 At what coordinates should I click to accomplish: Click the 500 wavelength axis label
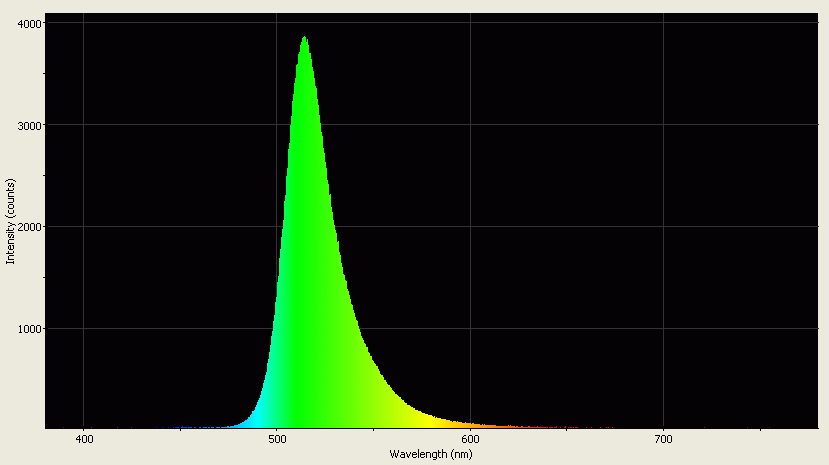click(x=277, y=440)
